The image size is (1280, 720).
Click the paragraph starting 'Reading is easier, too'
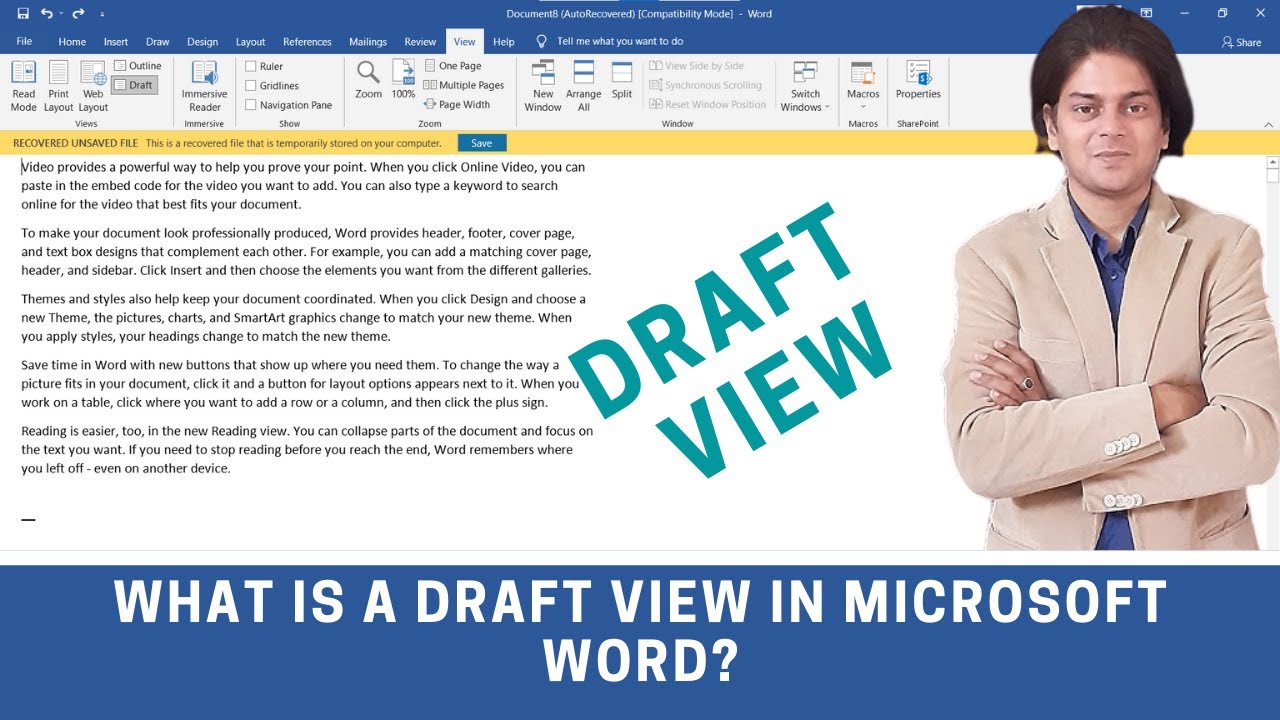point(307,449)
